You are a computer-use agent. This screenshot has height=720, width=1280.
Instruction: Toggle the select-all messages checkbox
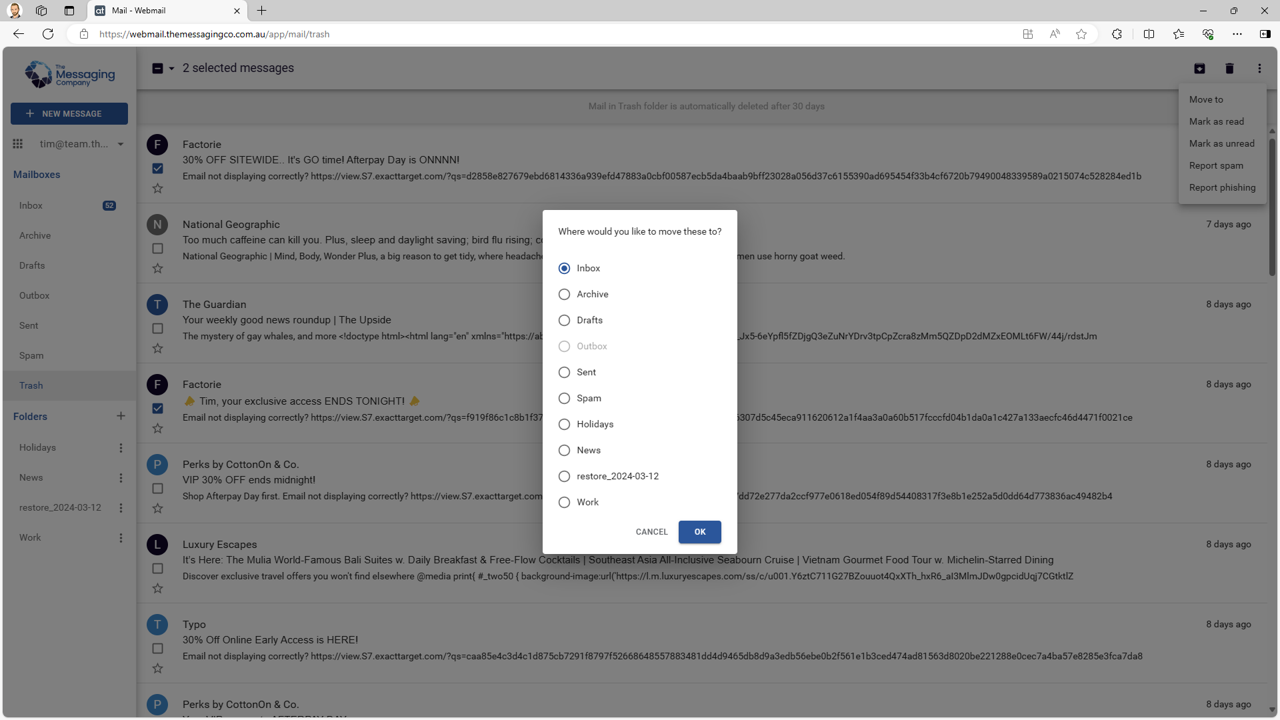coord(157,68)
